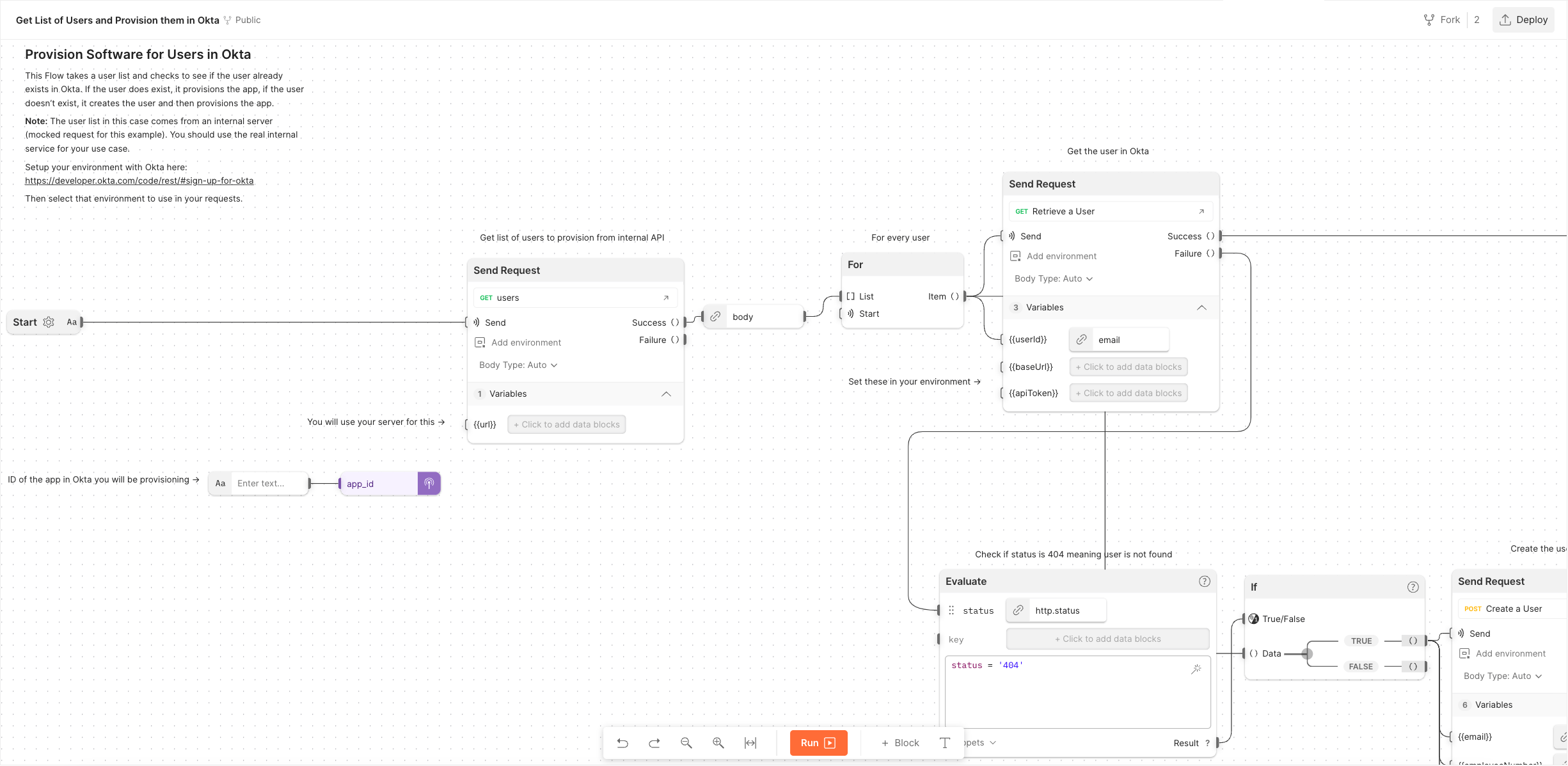Click the drag handle next to status key

951,610
